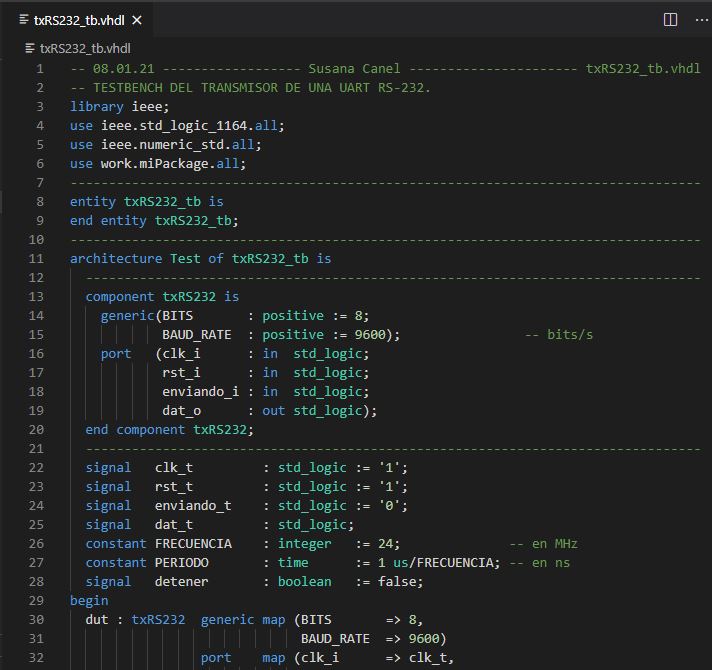Image resolution: width=712 pixels, height=670 pixels.
Task: Click the Split Editor Right icon
Action: point(671,19)
